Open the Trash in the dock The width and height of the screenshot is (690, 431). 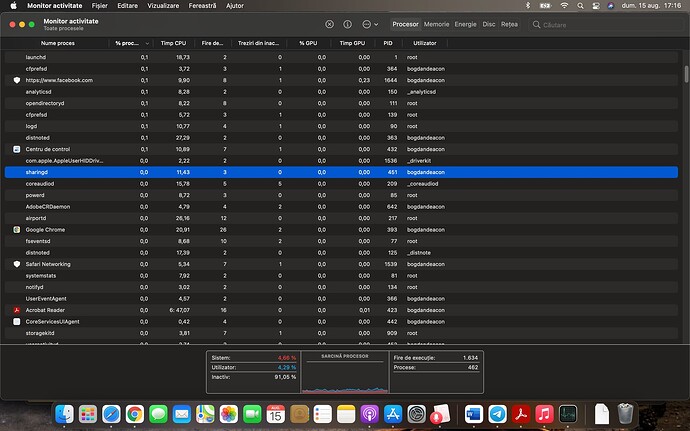[x=625, y=413]
